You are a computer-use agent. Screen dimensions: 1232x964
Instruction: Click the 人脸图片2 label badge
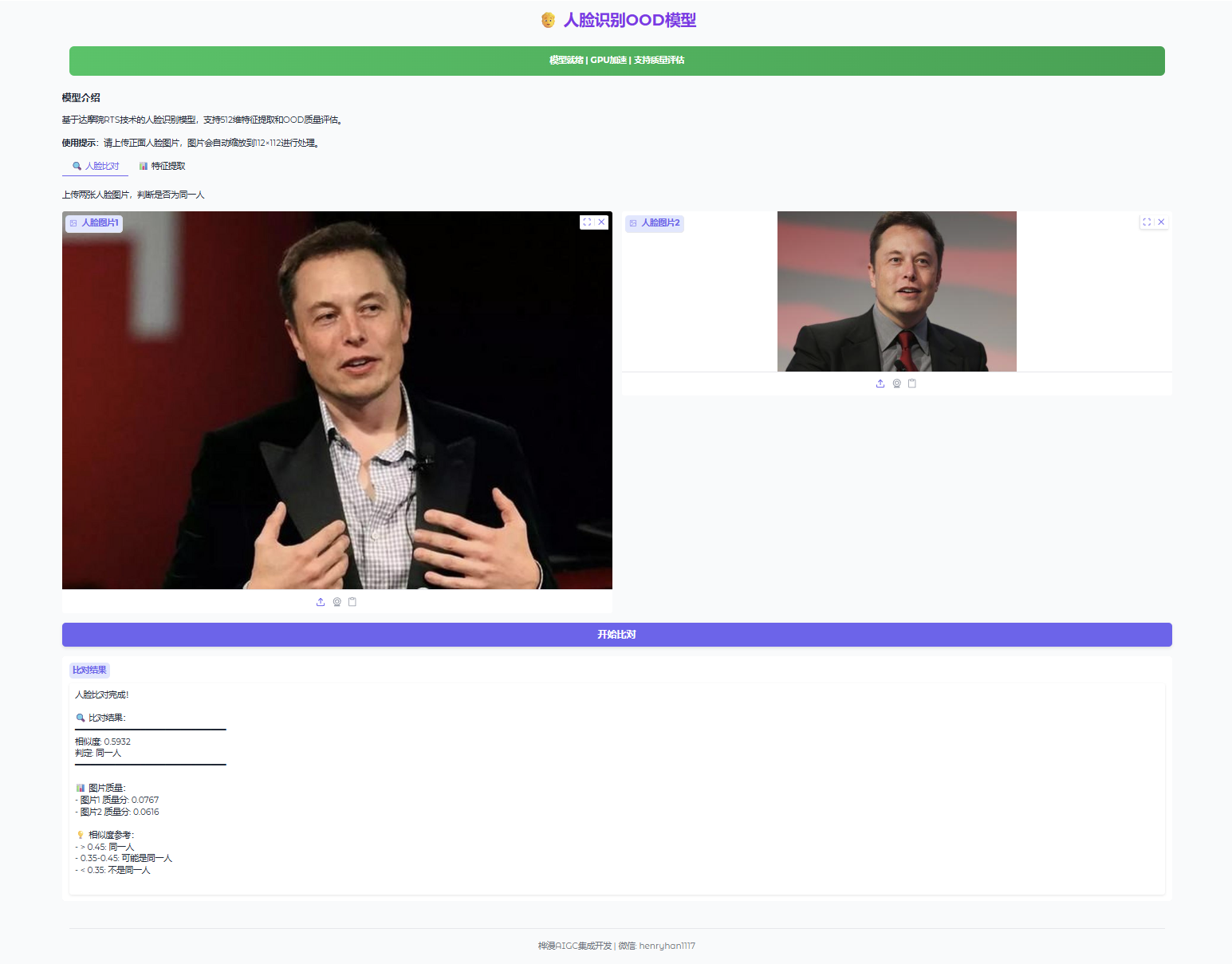coord(655,223)
